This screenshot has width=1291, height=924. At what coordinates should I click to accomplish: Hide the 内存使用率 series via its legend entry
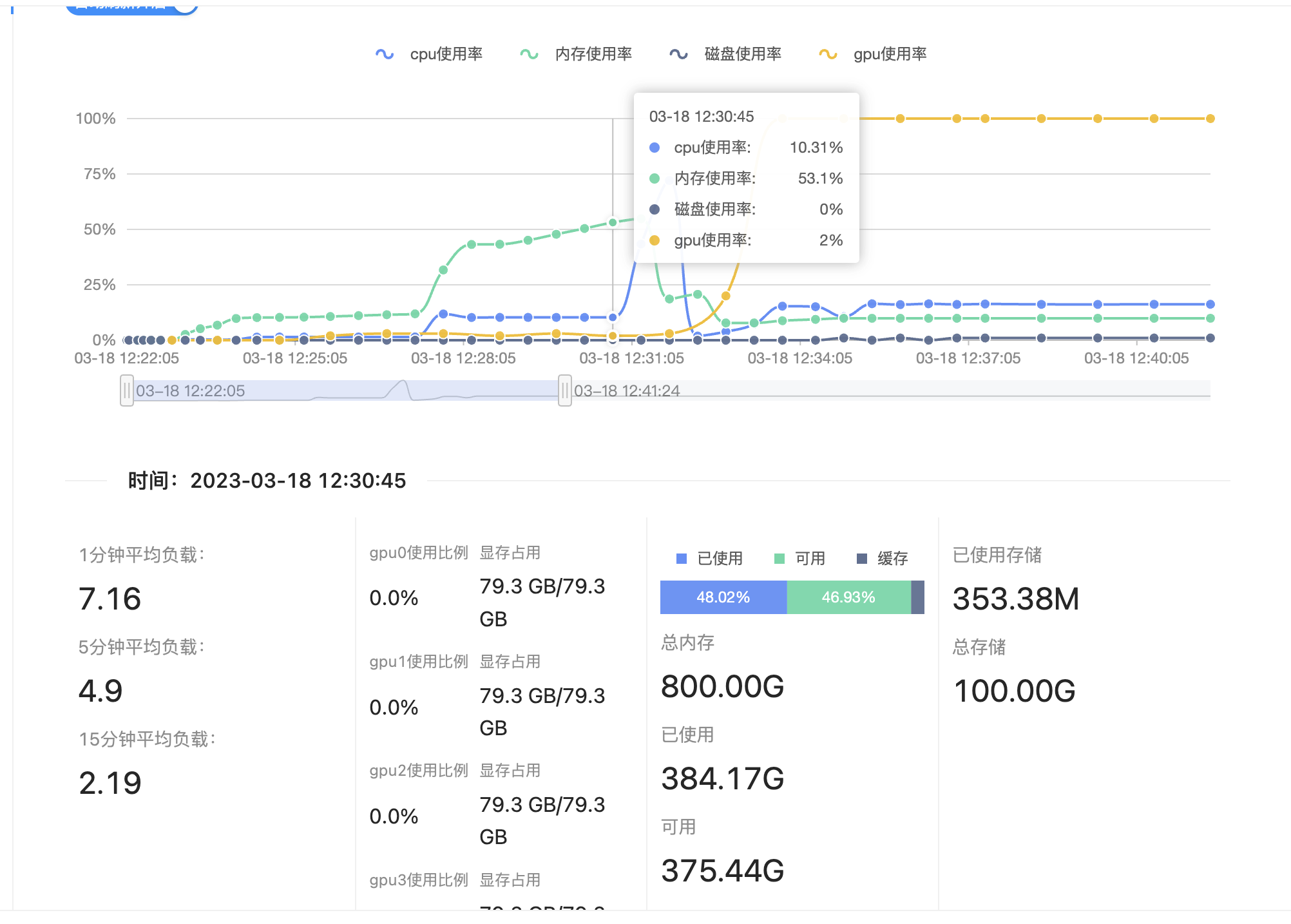click(595, 53)
